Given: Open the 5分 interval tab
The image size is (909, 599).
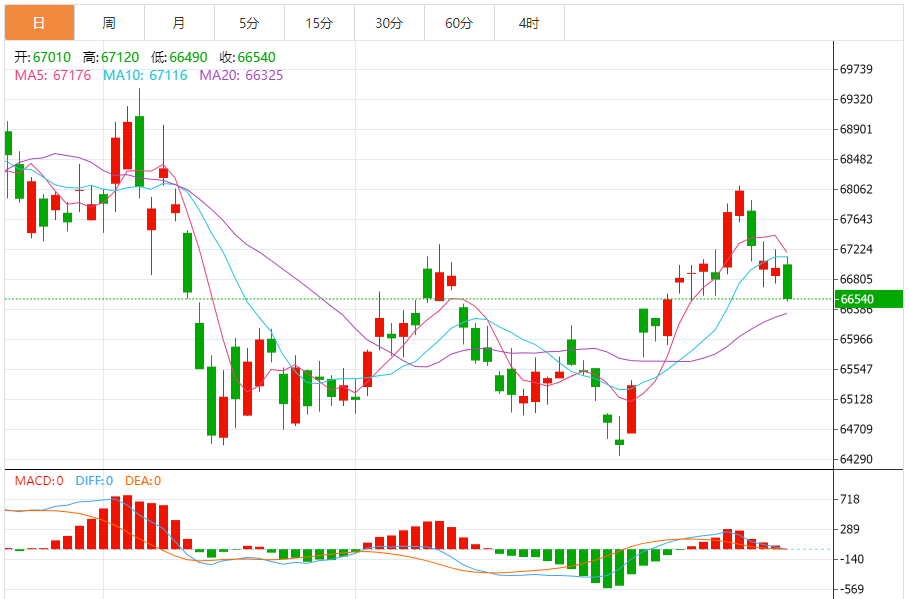Looking at the screenshot, I should pyautogui.click(x=249, y=23).
